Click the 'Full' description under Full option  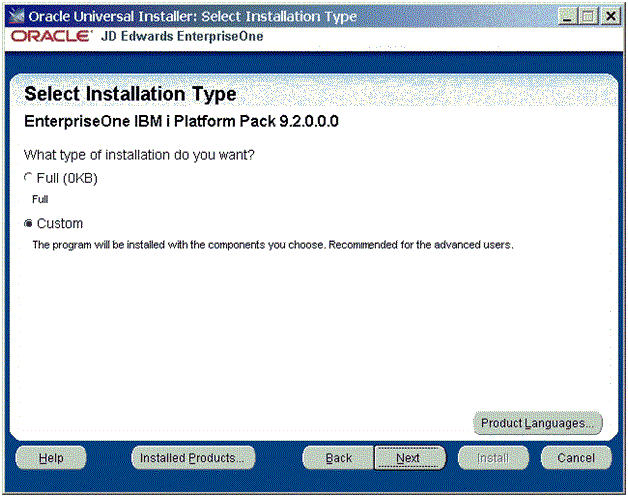coord(40,199)
